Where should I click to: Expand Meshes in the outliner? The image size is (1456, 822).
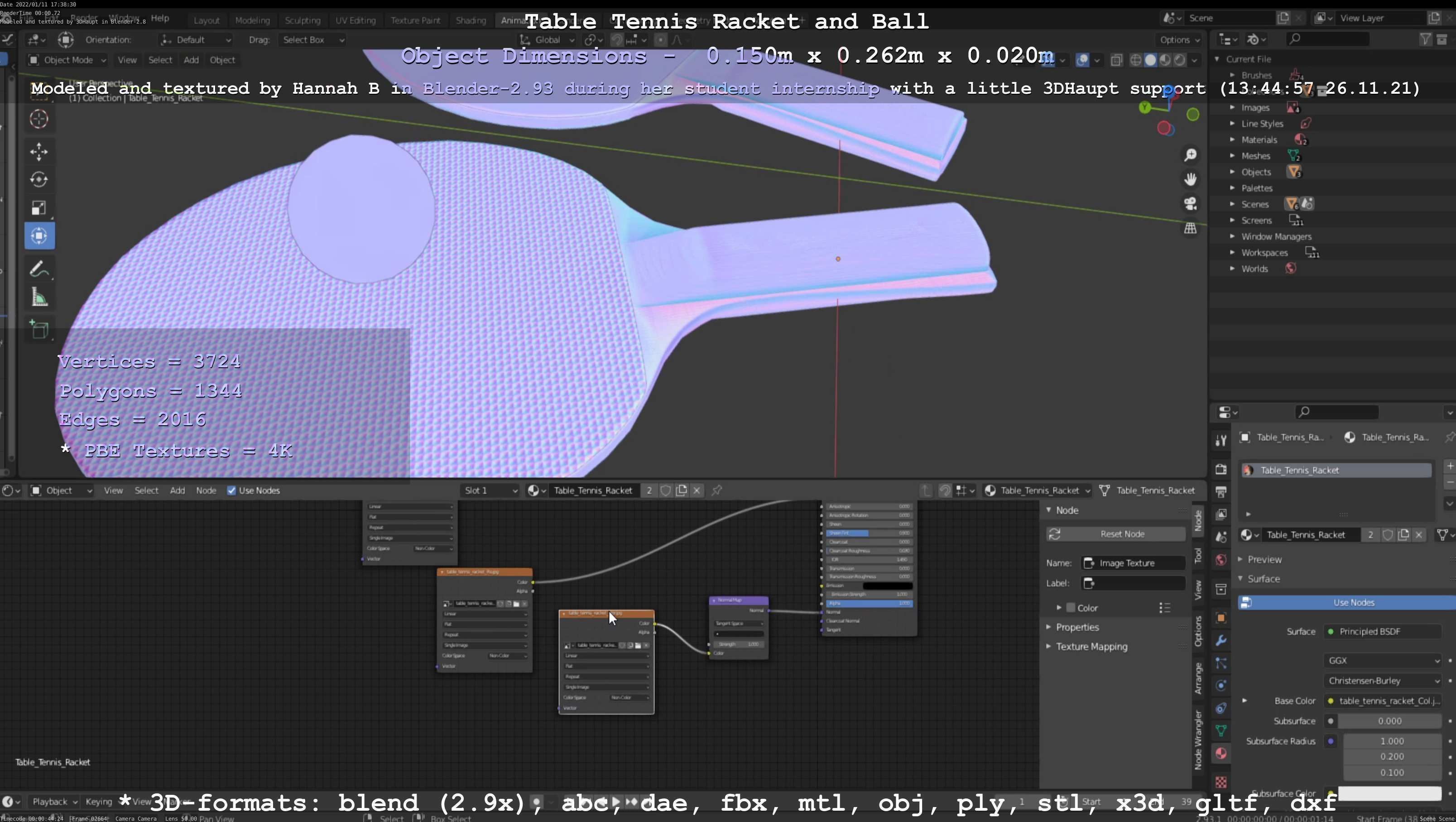click(1232, 155)
